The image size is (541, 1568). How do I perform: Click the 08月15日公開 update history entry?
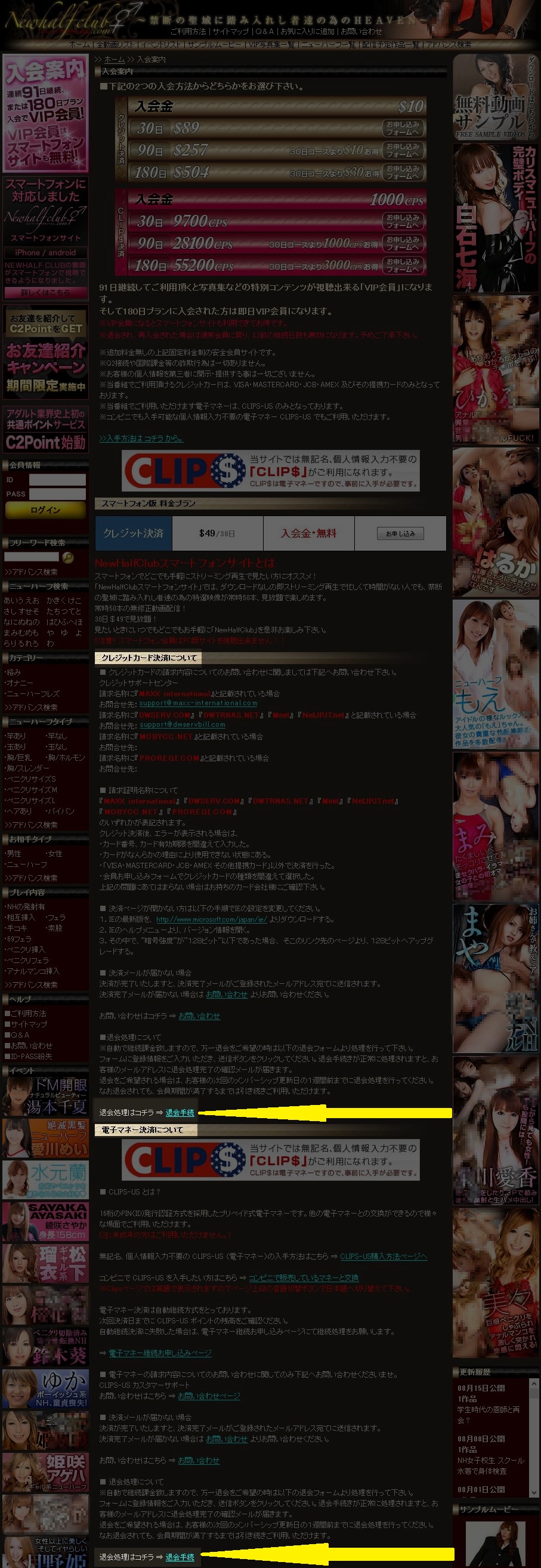pos(481,1388)
